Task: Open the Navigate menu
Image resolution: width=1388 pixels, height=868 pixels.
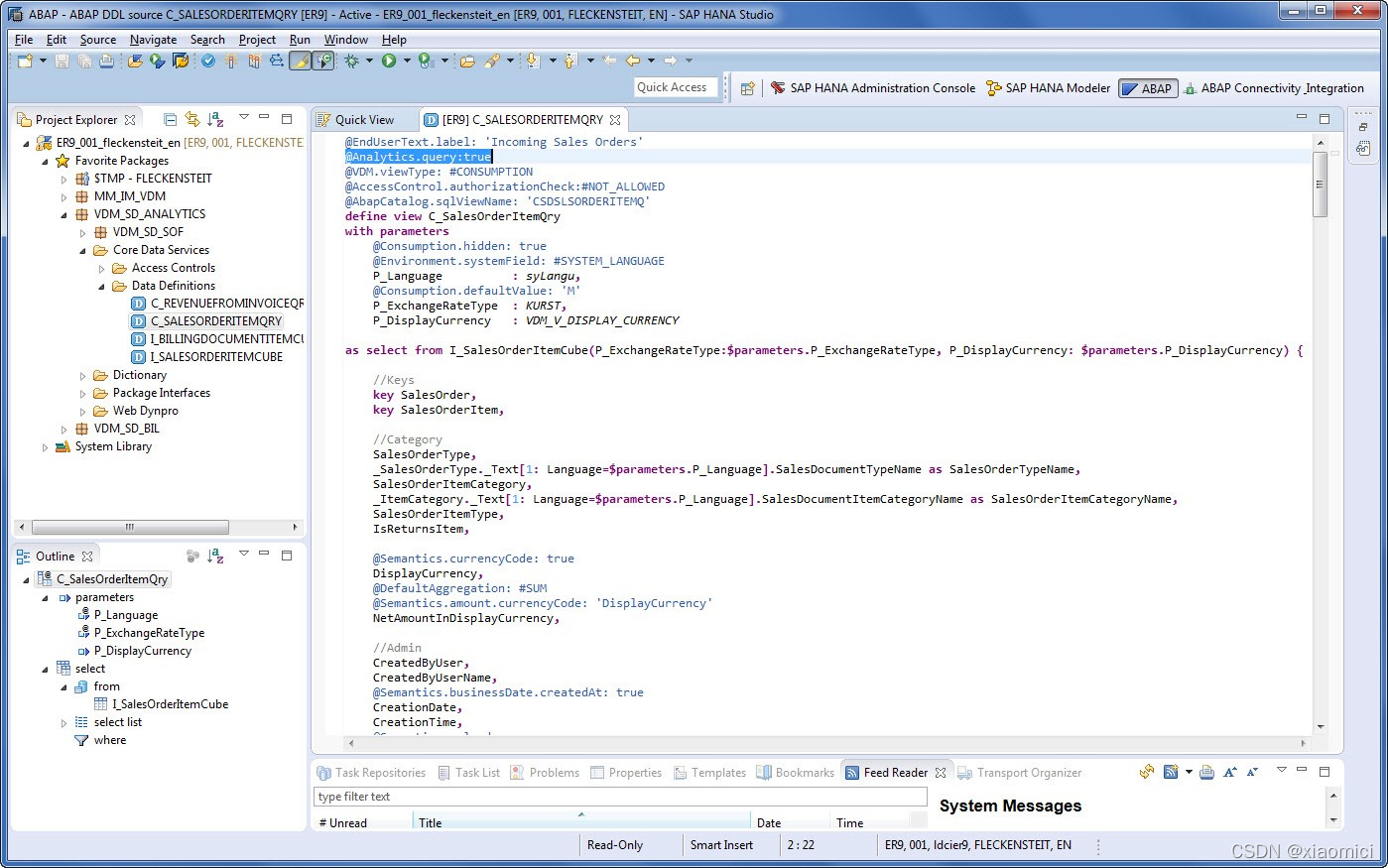Action: click(153, 40)
